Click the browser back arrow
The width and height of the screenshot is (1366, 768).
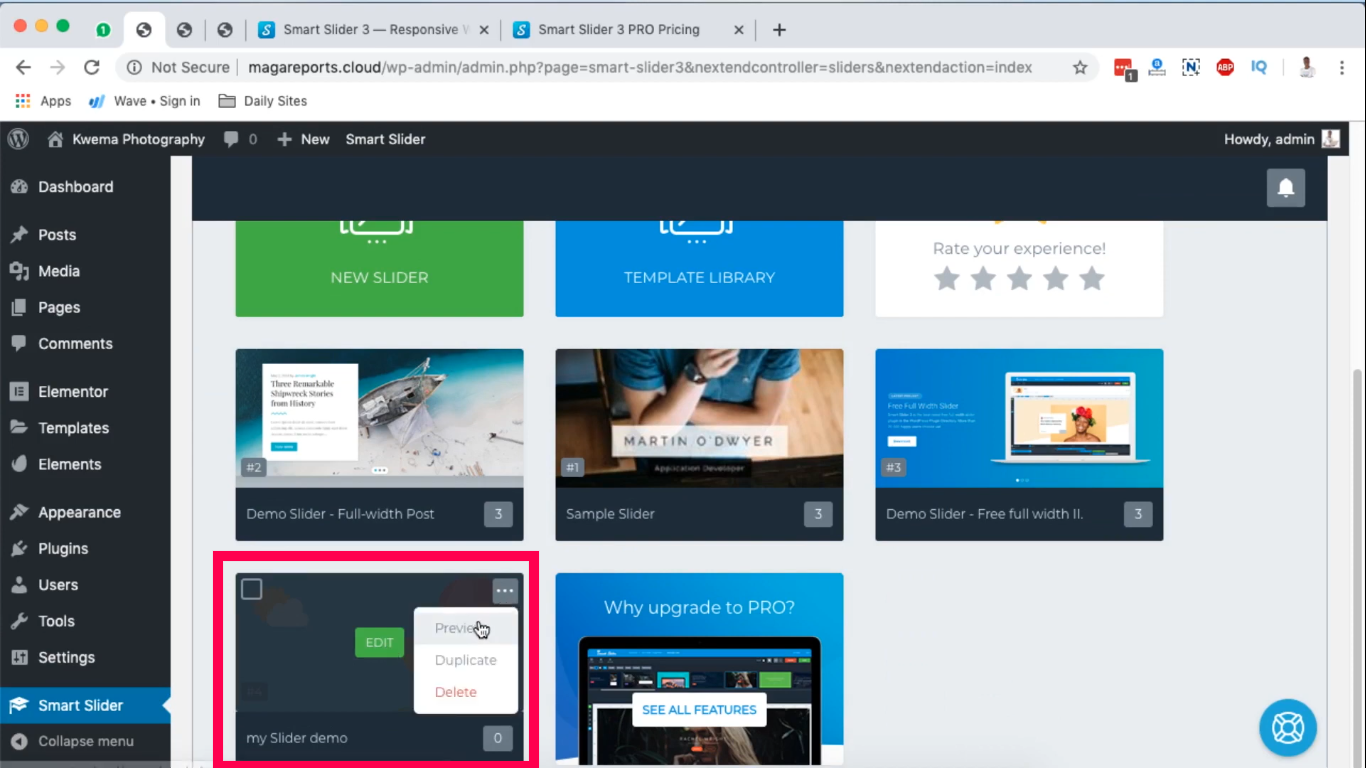[x=24, y=67]
